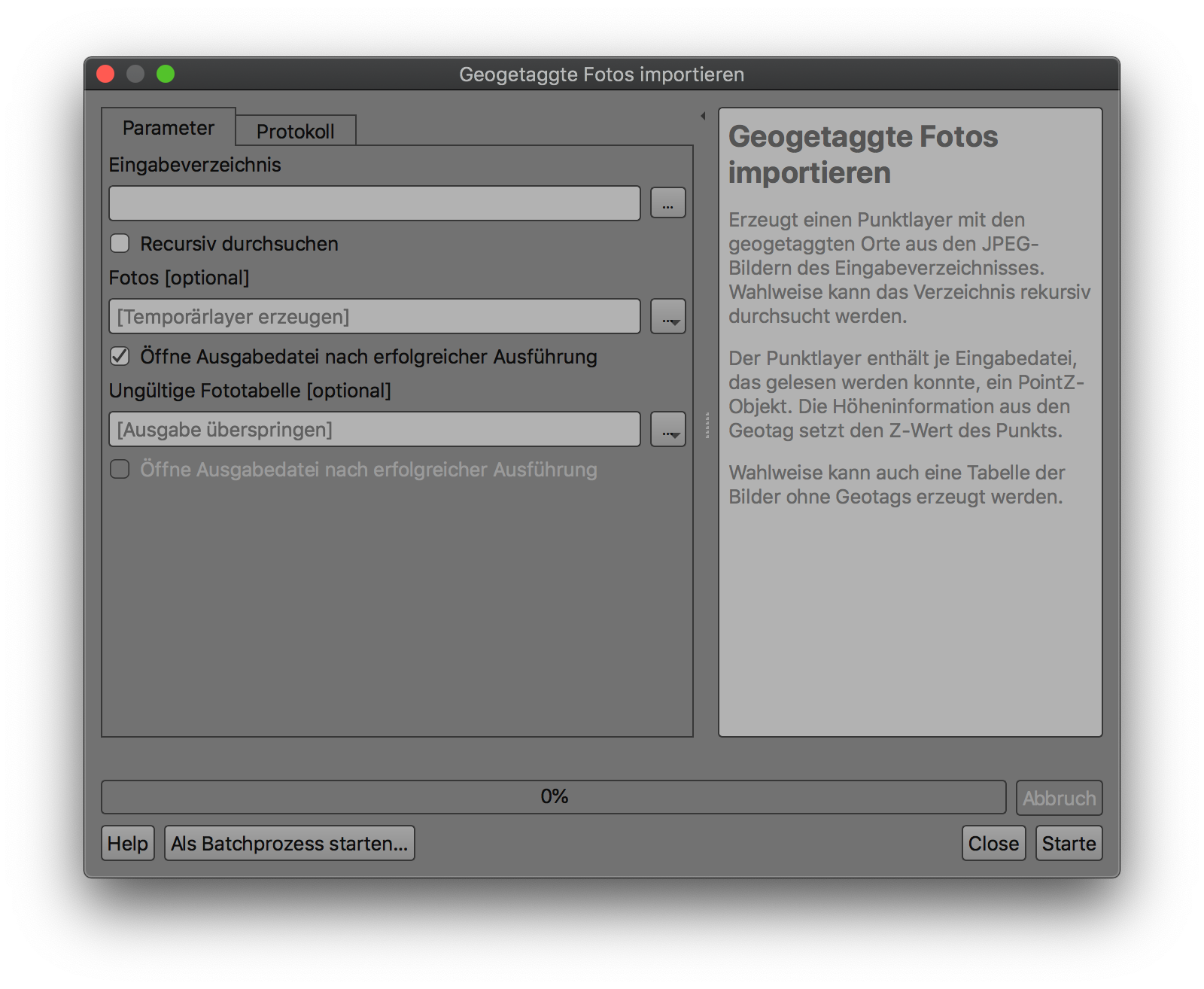Select the Parameter tab
Viewport: 1204px width, 989px height.
[168, 128]
